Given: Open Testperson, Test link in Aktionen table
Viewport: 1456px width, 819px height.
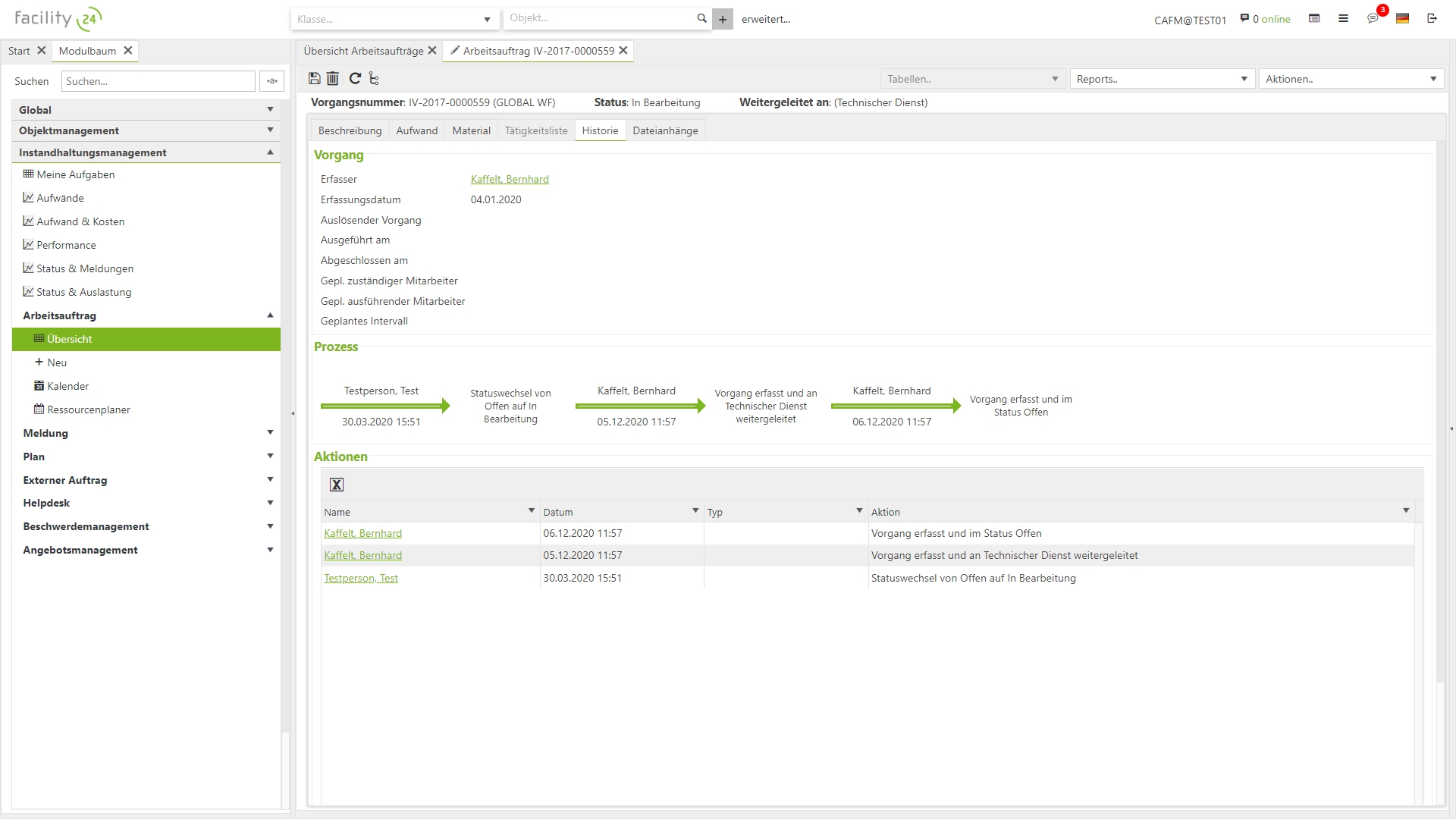Looking at the screenshot, I should 361,578.
